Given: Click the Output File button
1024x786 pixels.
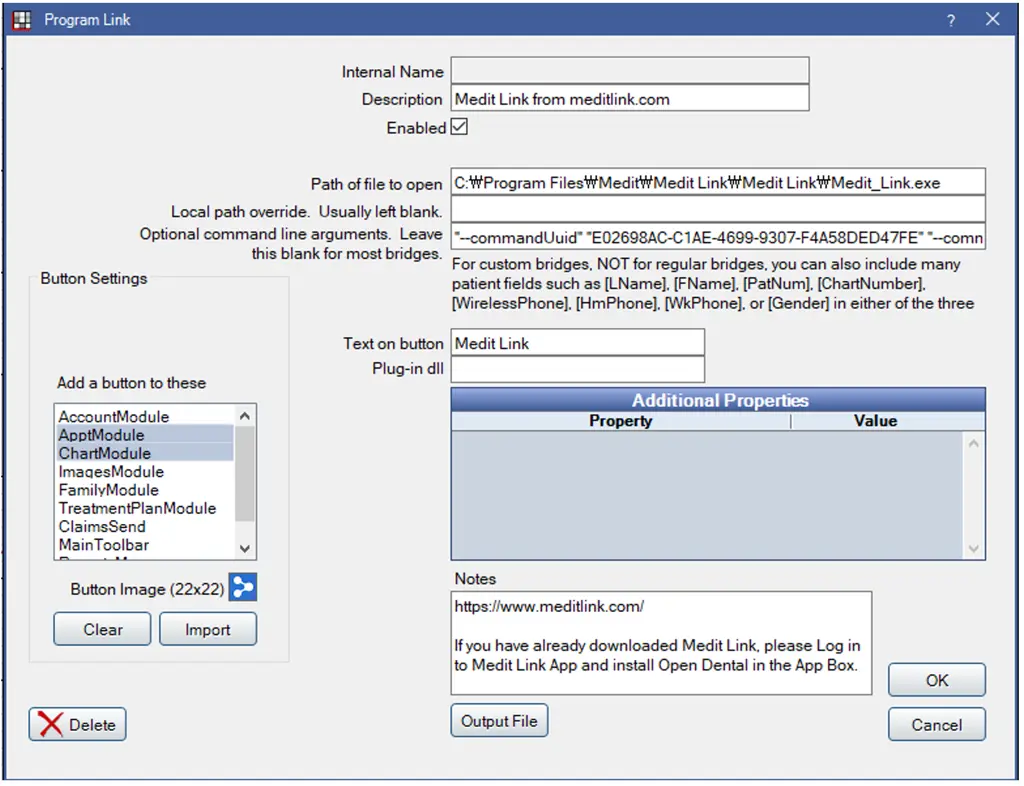Looking at the screenshot, I should tap(499, 720).
